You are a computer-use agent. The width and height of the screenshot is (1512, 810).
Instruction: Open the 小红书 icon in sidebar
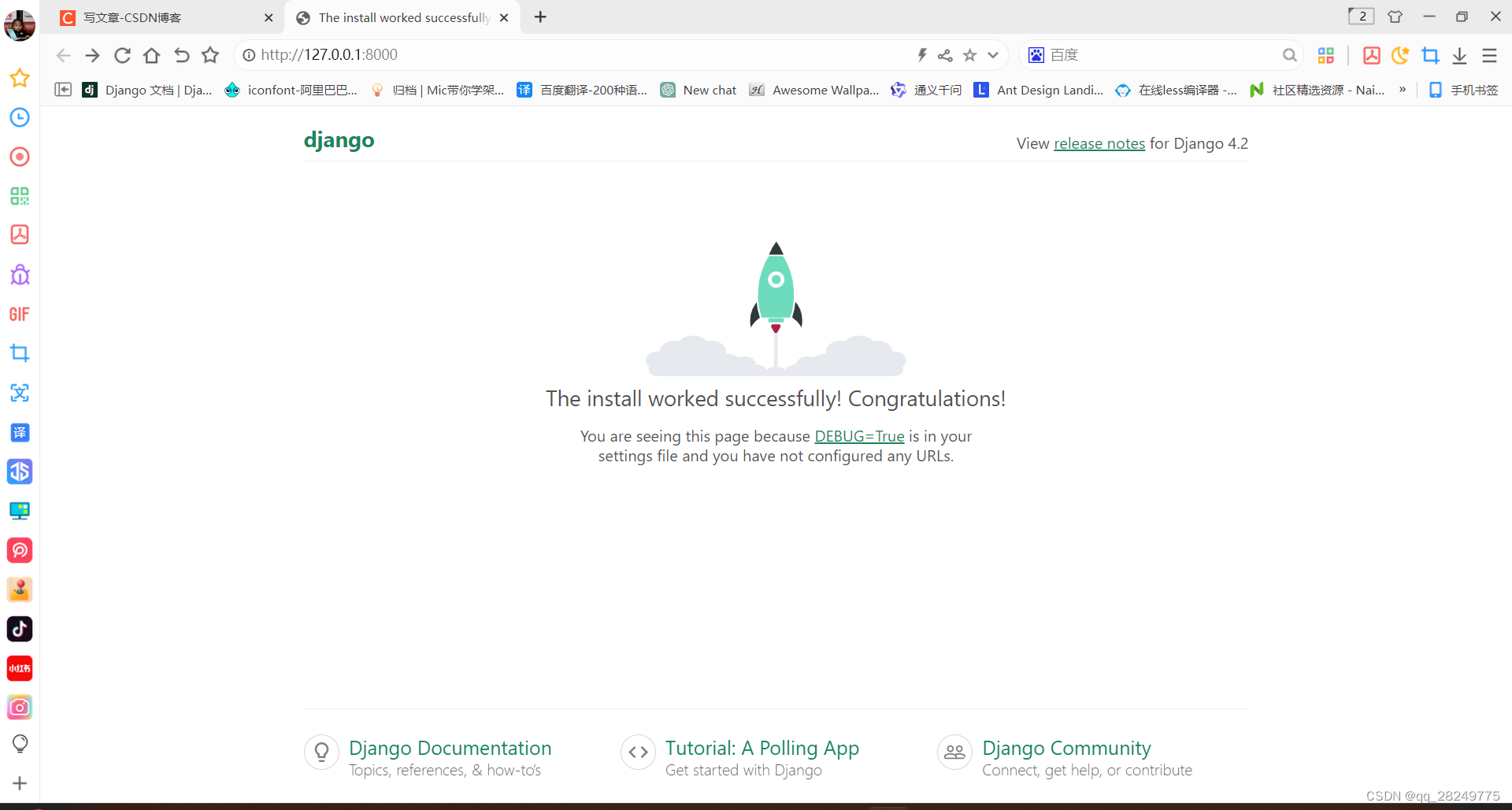[x=20, y=668]
